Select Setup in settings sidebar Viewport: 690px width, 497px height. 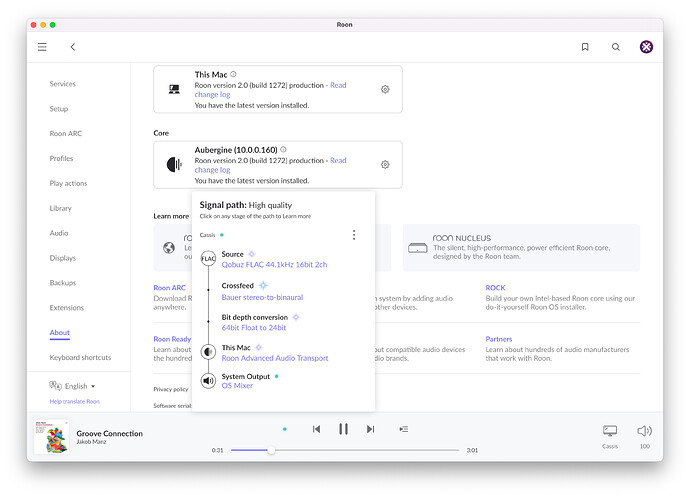pyautogui.click(x=59, y=109)
